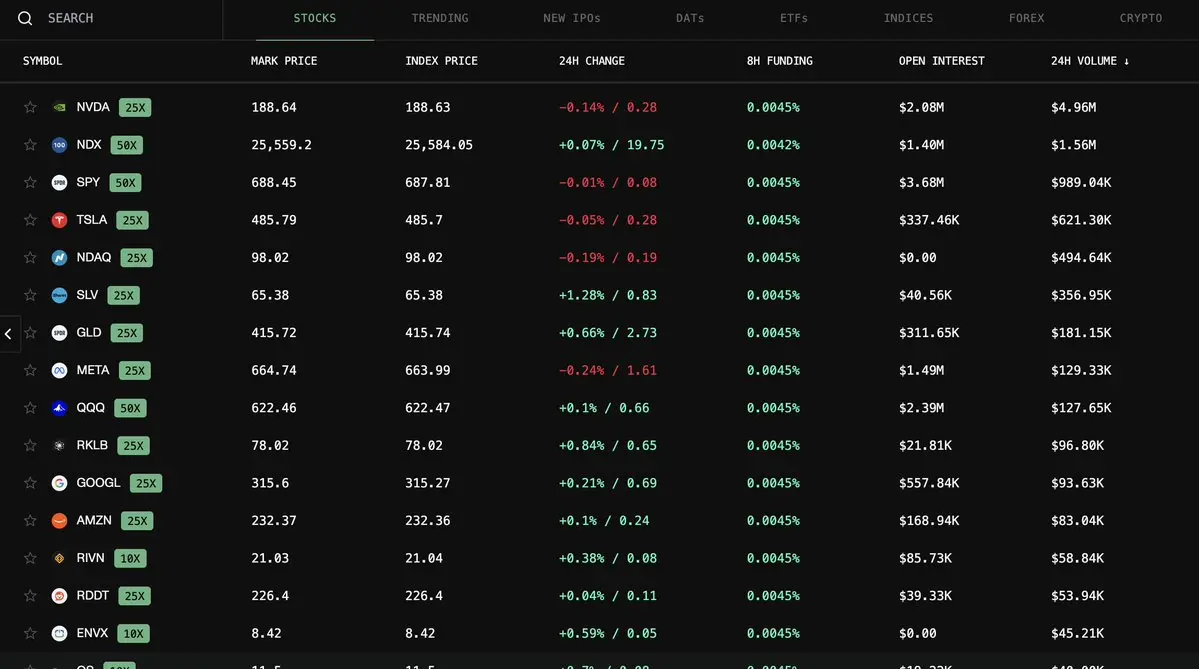Click the search magnifier icon
The width and height of the screenshot is (1199, 669).
coord(25,18)
